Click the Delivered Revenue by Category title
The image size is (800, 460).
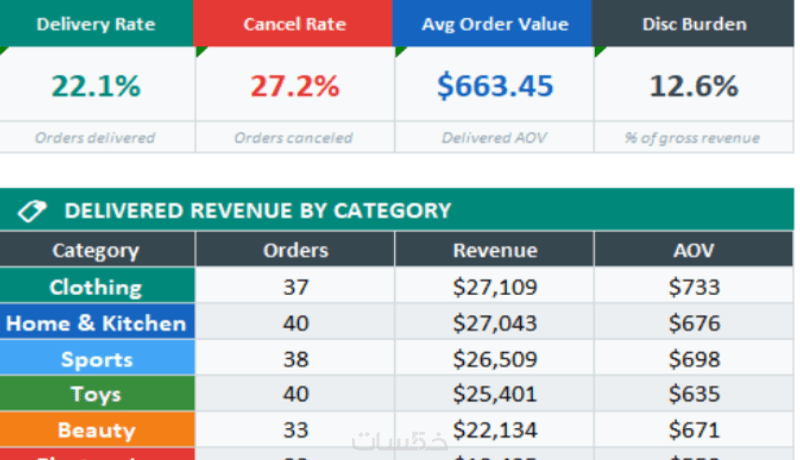tap(257, 210)
